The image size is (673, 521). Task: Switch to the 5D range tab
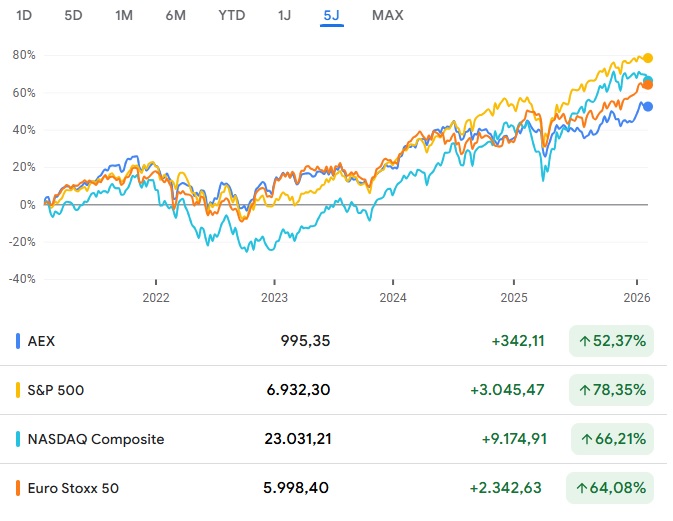pyautogui.click(x=73, y=15)
